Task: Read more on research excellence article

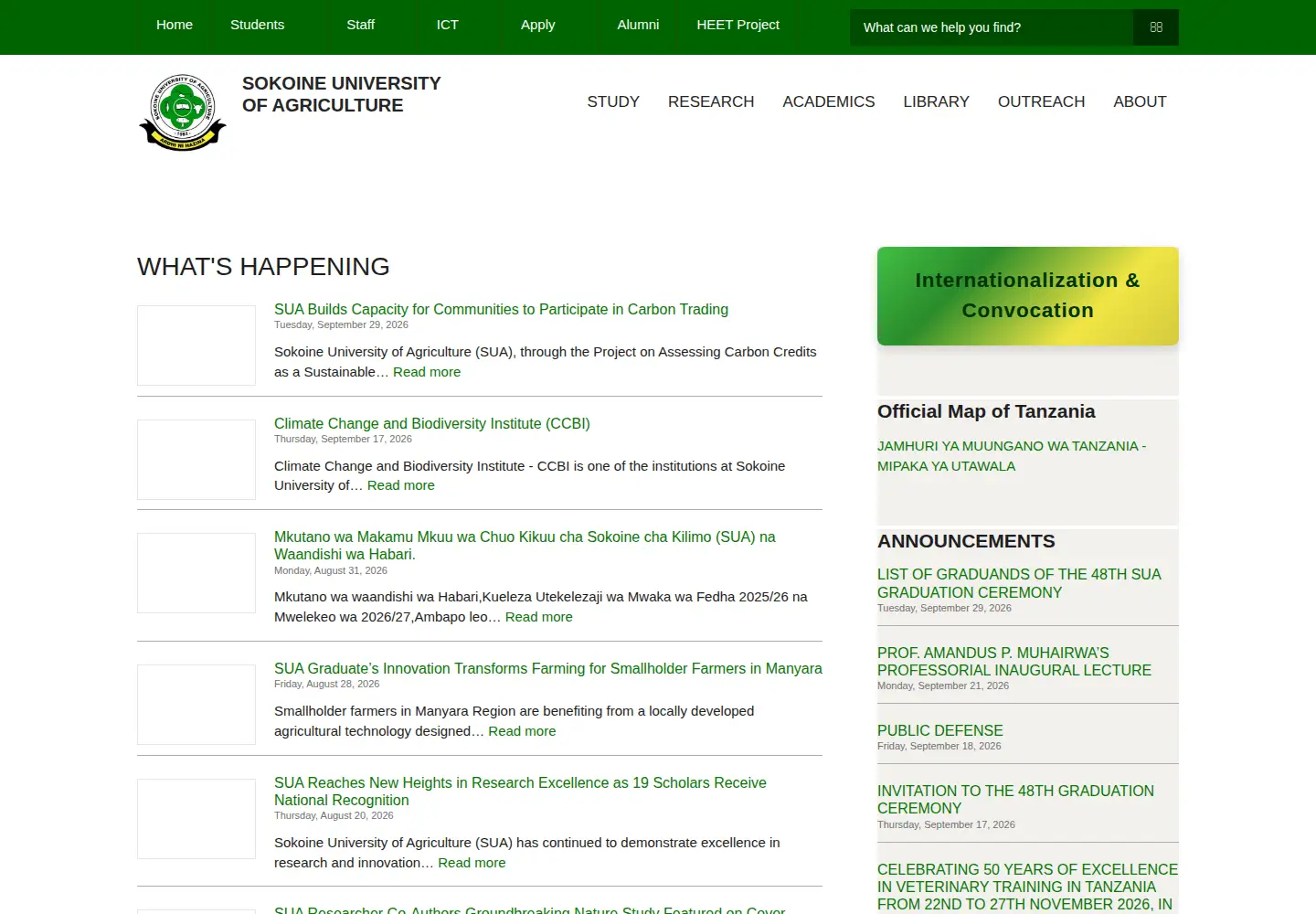Action: [x=472, y=863]
